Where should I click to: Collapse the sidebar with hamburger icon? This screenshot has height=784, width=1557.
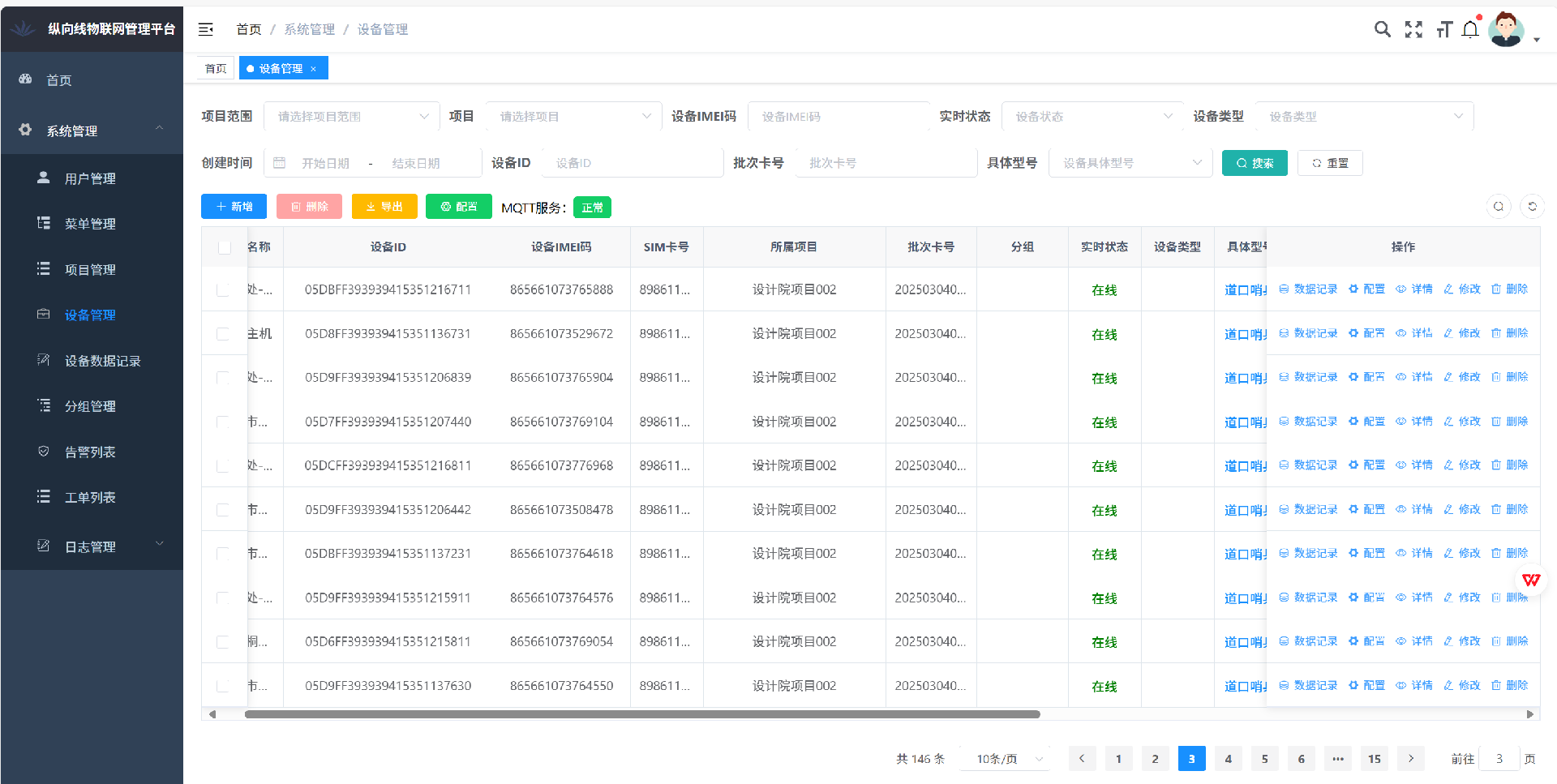(x=206, y=29)
